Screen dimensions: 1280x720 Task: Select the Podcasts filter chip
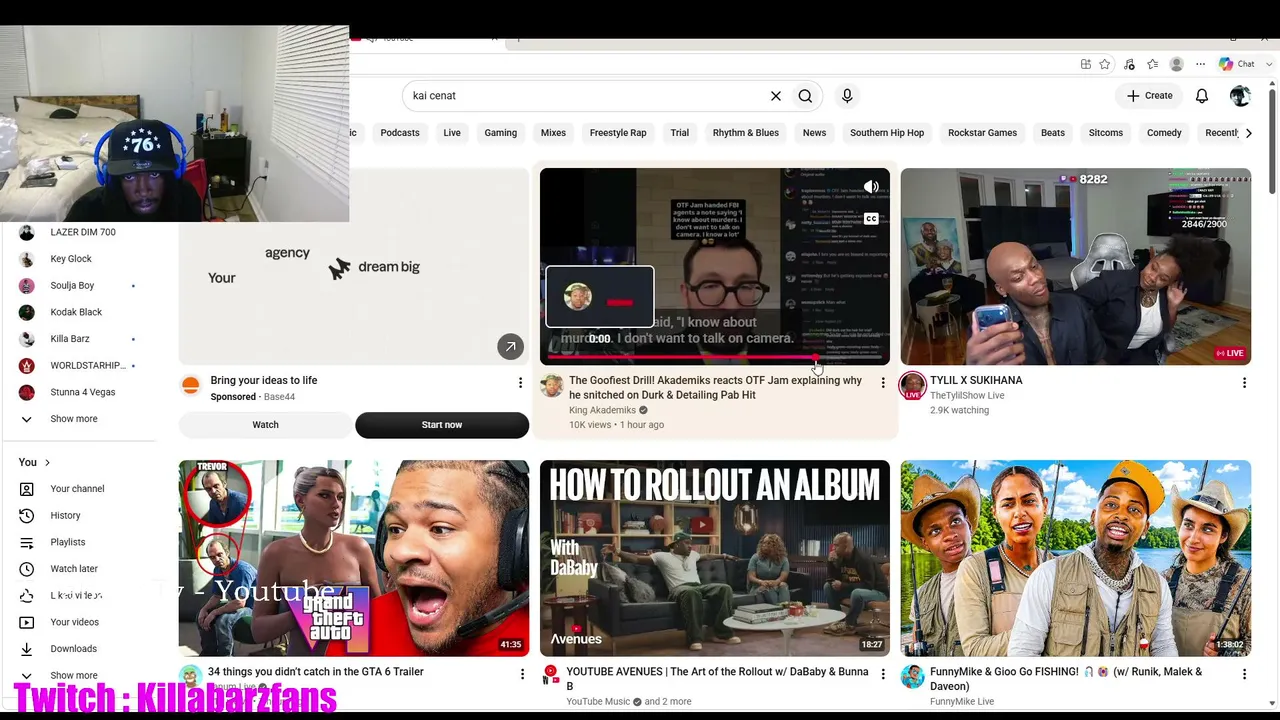point(400,133)
